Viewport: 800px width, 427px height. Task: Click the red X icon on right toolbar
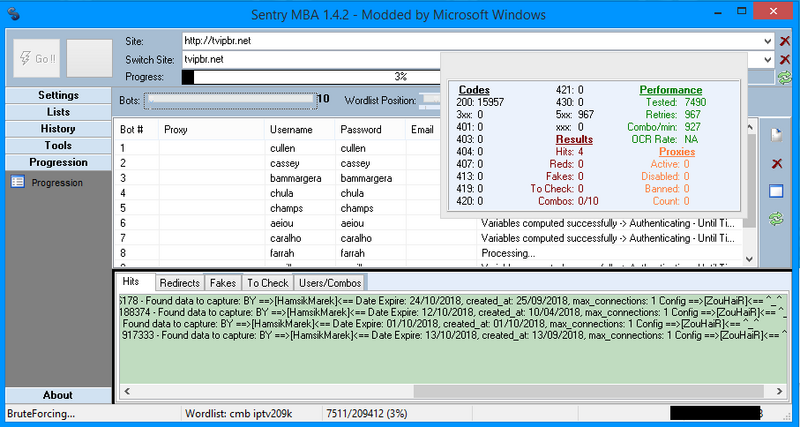click(776, 163)
